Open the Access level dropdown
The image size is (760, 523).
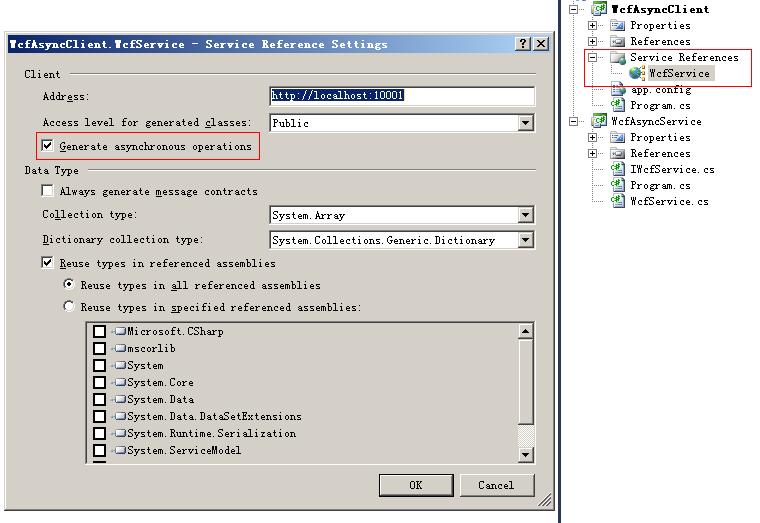pyautogui.click(x=525, y=123)
